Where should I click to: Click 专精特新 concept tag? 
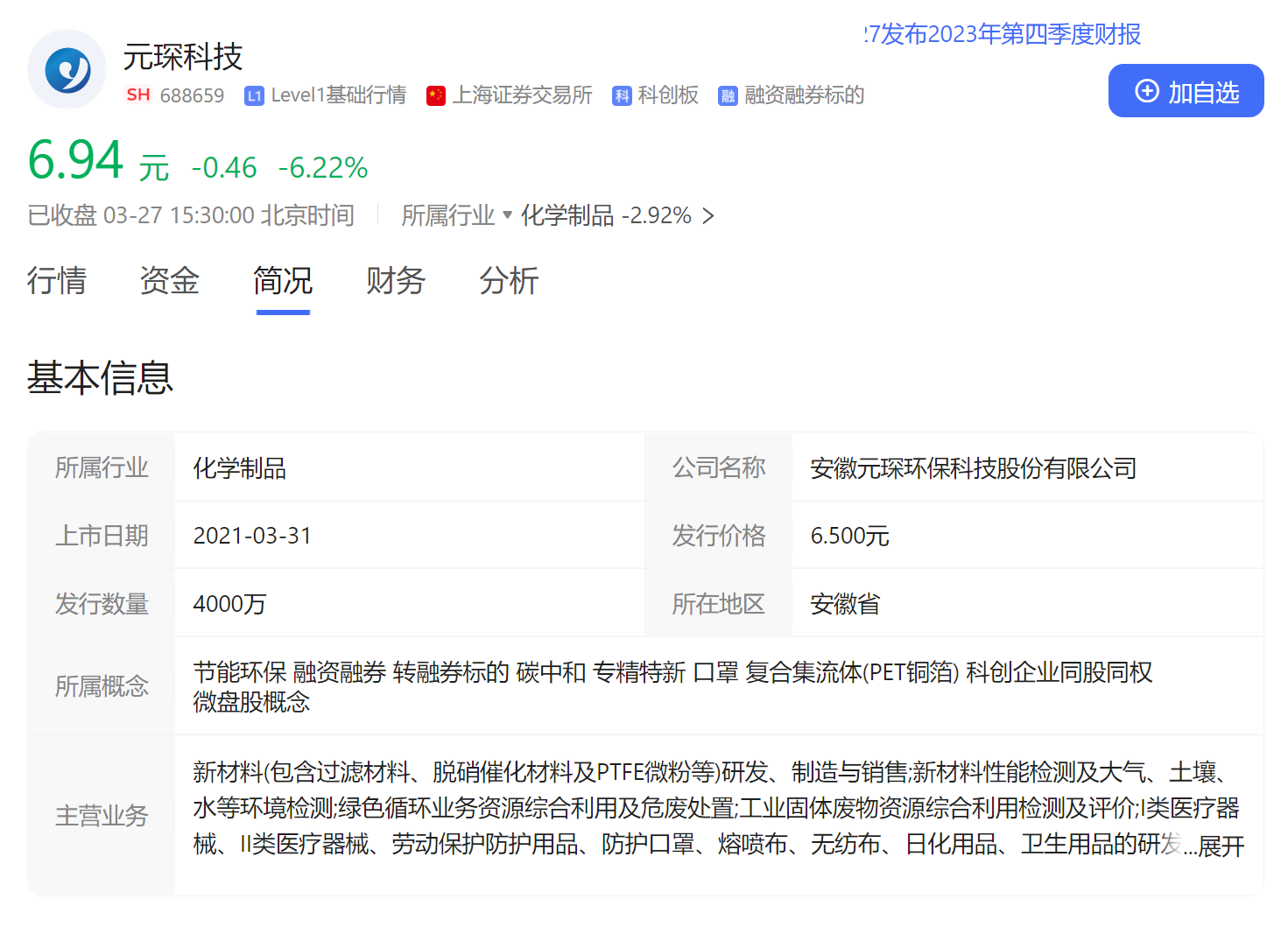pos(639,672)
